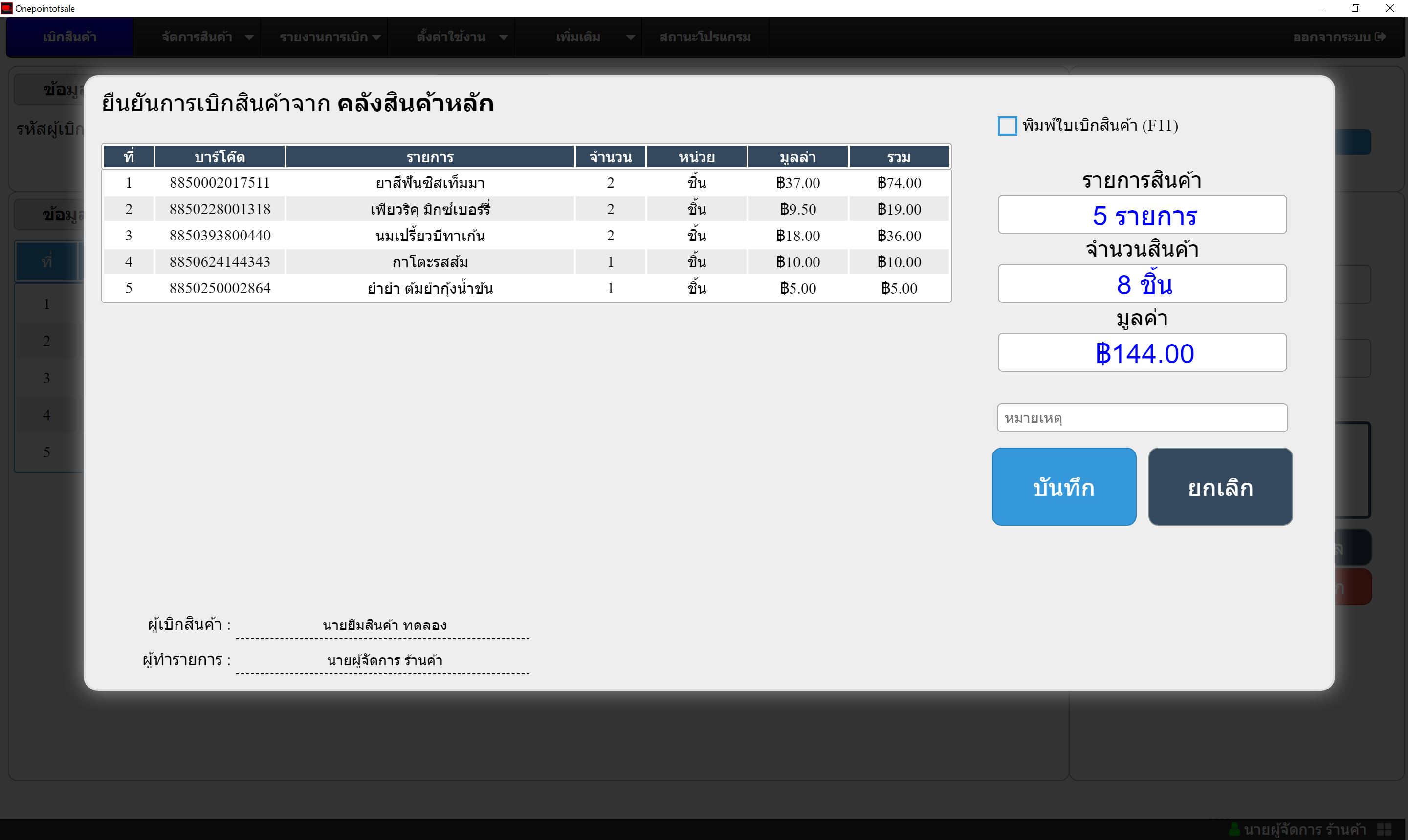The height and width of the screenshot is (840, 1408).
Task: Select the item นมเปรี้ยวบีทาเก้น
Action: [430, 236]
